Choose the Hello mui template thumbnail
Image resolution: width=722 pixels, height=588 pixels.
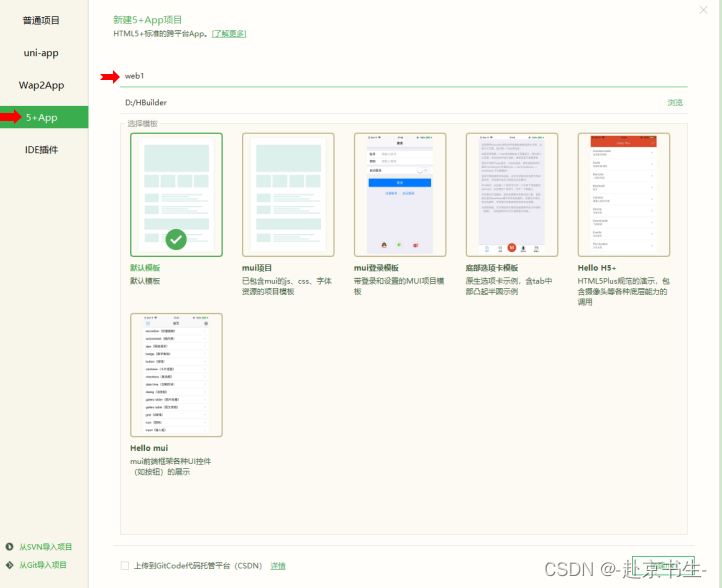coord(176,375)
